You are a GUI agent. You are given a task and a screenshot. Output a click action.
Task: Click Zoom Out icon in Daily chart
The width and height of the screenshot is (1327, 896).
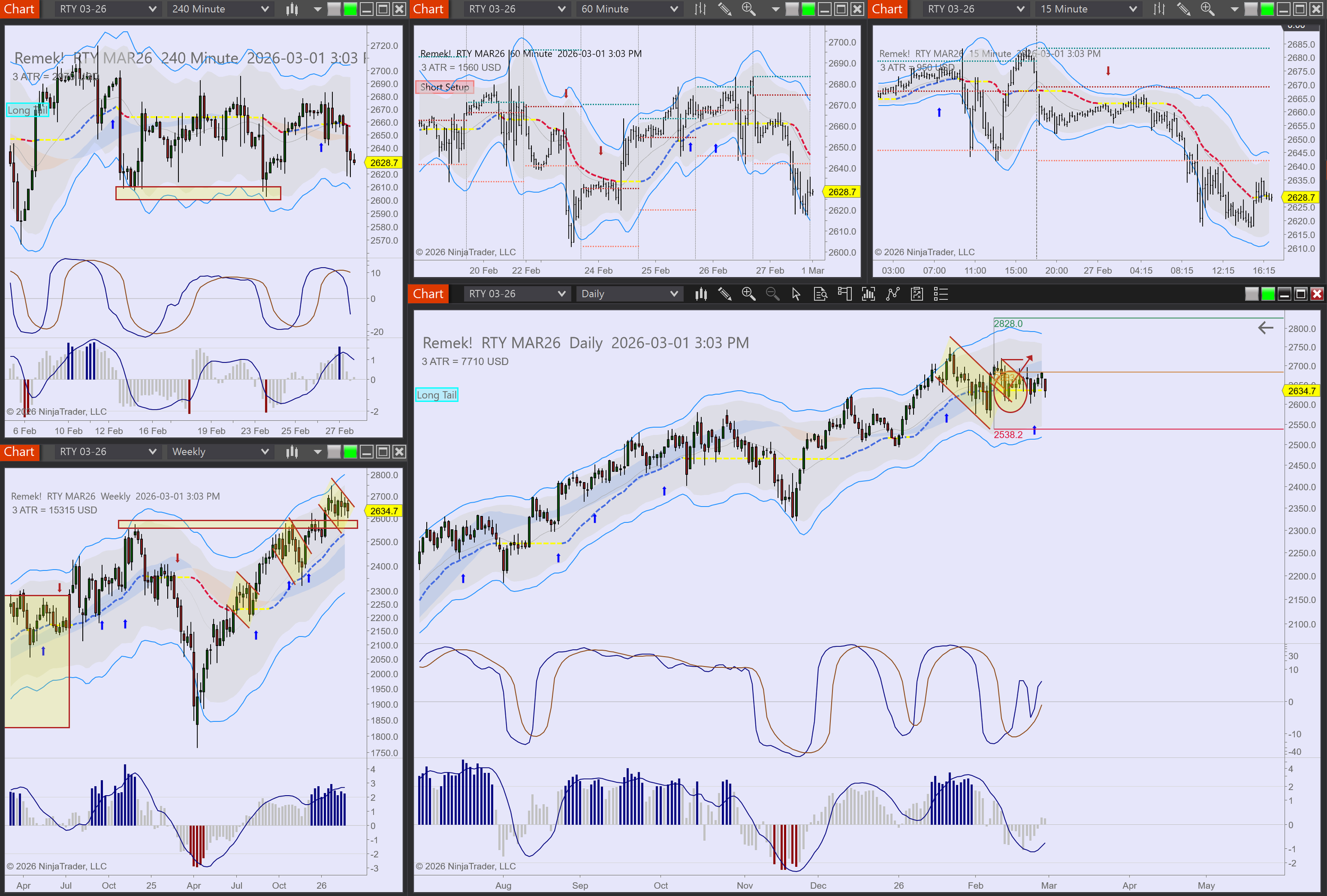pos(772,294)
